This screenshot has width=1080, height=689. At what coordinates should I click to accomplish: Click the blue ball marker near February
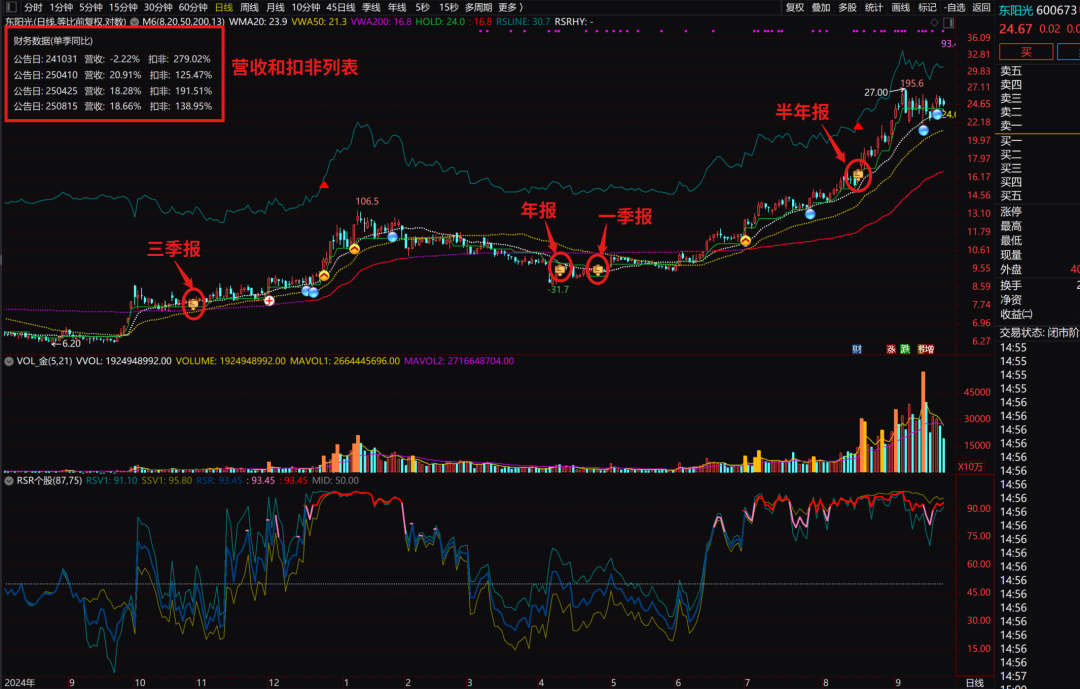coord(392,237)
